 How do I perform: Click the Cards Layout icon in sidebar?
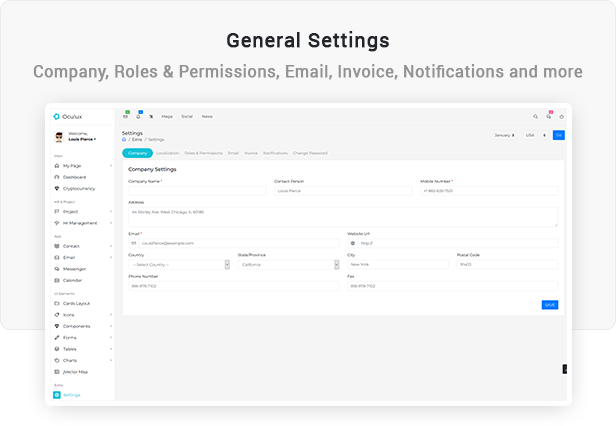(x=57, y=303)
